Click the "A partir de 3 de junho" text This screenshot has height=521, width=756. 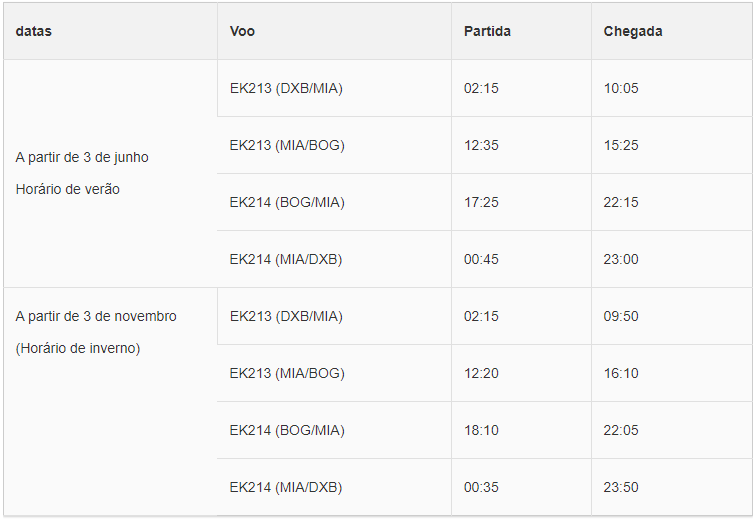point(82,157)
